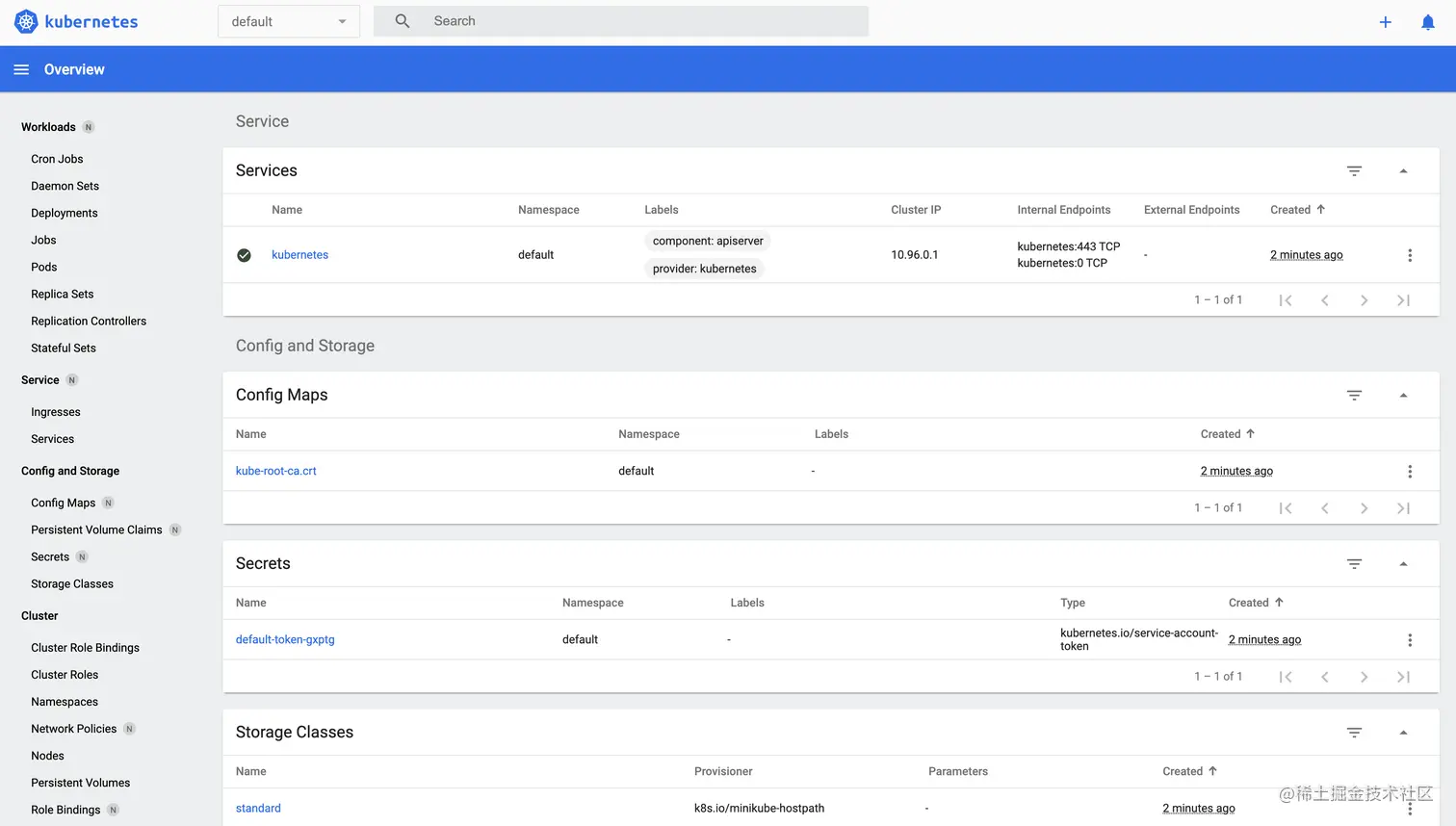Open actions menu for kubernetes service row
The width and height of the screenshot is (1456, 826).
tap(1410, 255)
